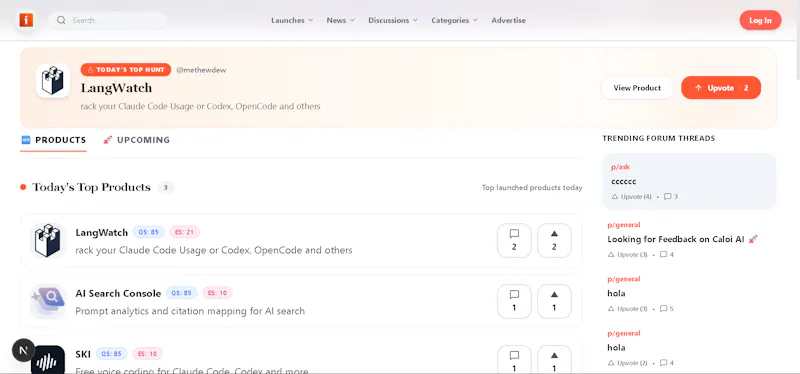The image size is (800, 374).
Task: Upvote AI Search Console product
Action: click(555, 301)
